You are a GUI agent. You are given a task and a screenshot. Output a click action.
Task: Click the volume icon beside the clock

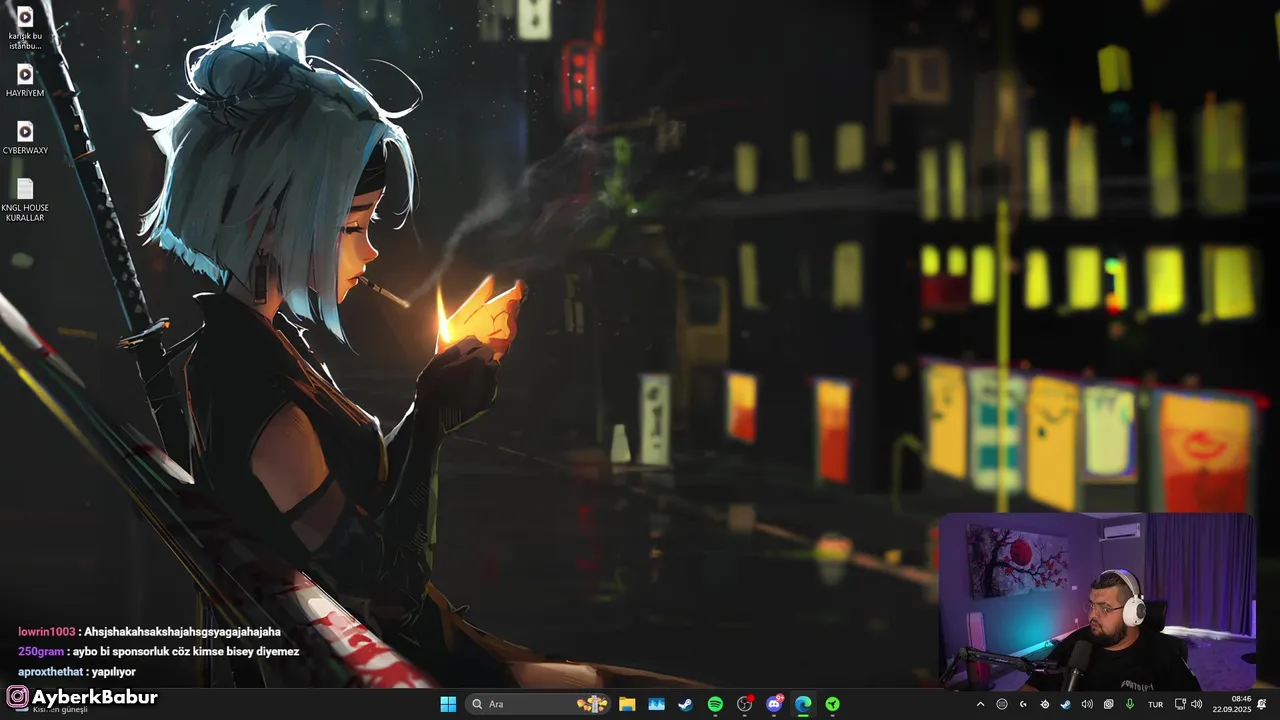tap(1196, 704)
